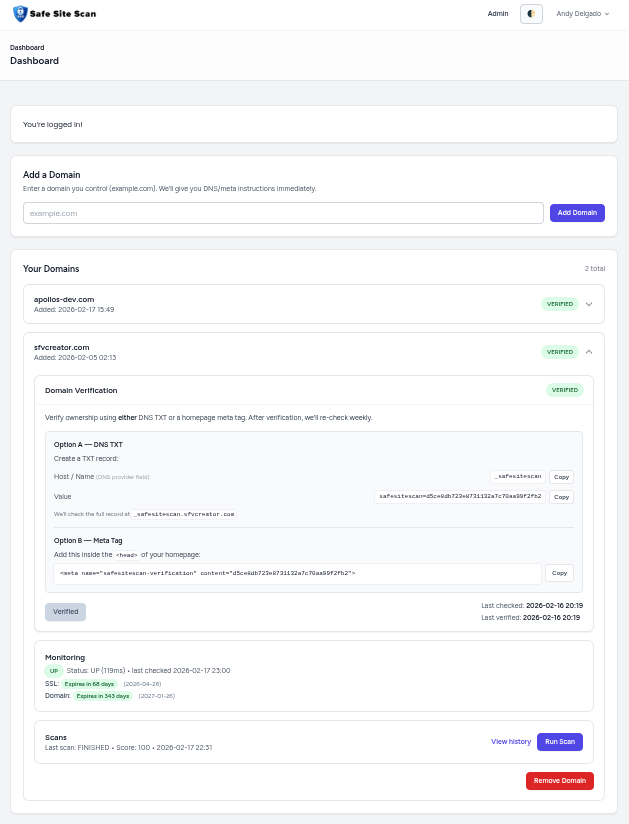629x824 pixels.
Task: Expand the apollos-dev.com domain row
Action: 589,304
